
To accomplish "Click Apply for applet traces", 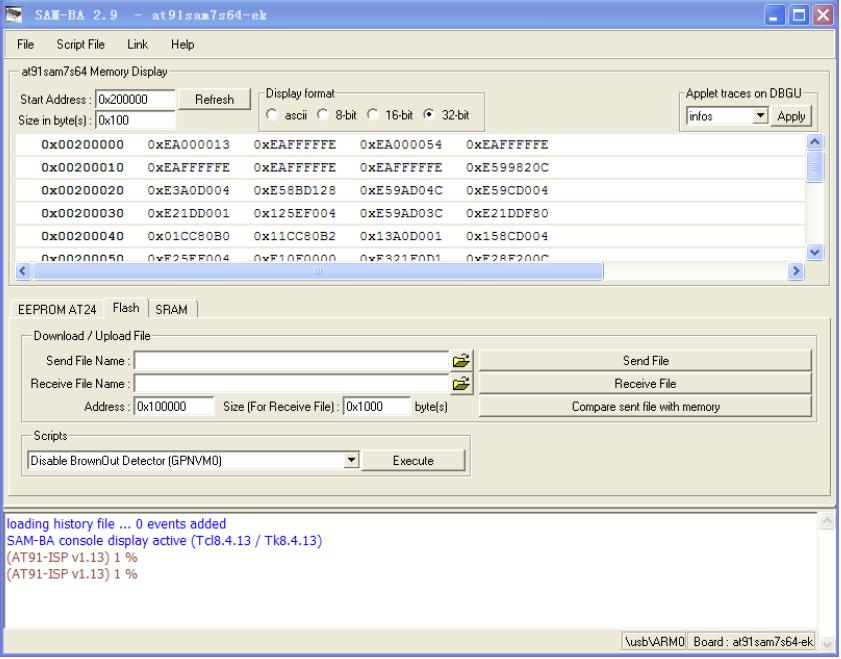I will click(791, 116).
